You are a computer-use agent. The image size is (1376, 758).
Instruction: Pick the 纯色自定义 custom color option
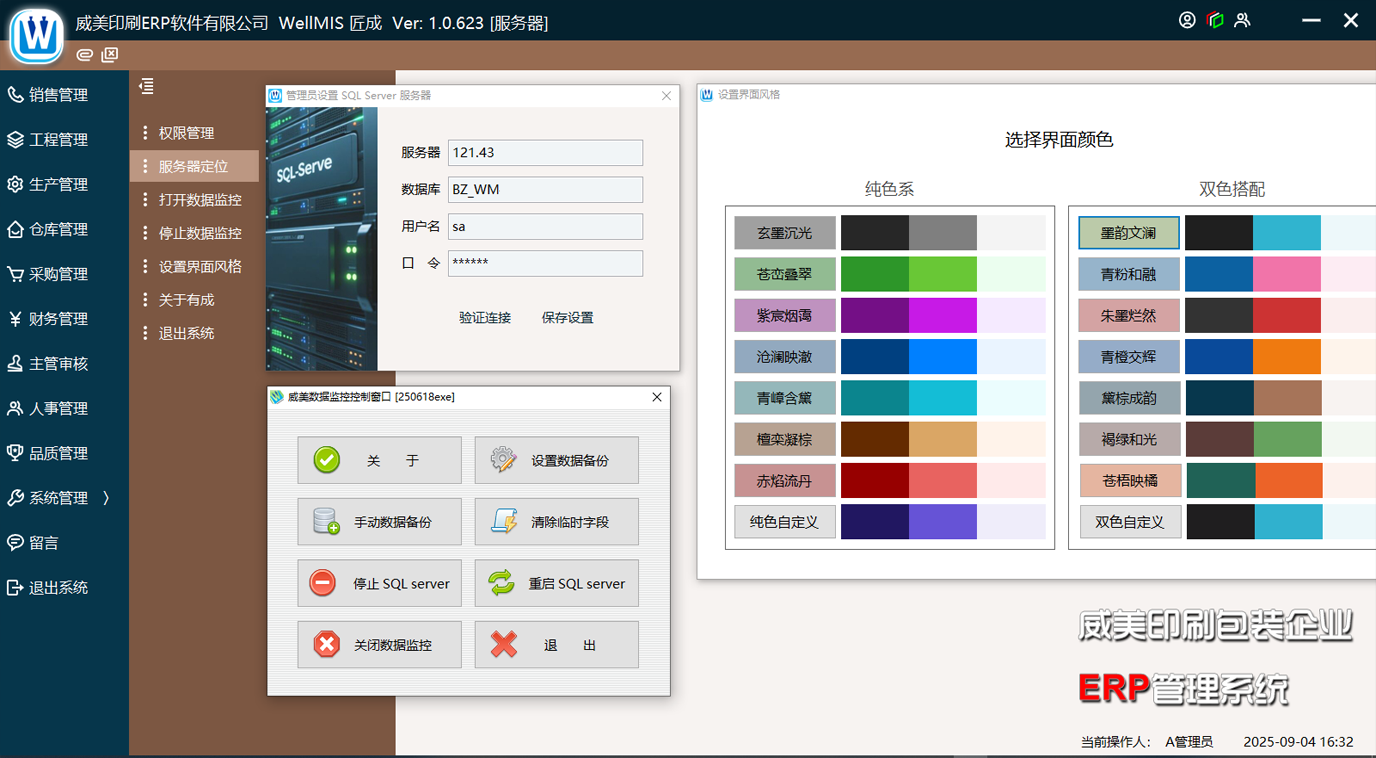pyautogui.click(x=784, y=522)
